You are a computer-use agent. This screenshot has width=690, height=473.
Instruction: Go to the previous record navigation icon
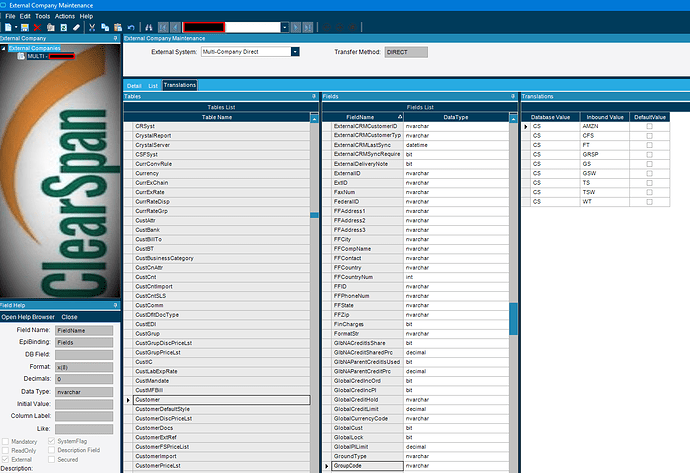(176, 27)
